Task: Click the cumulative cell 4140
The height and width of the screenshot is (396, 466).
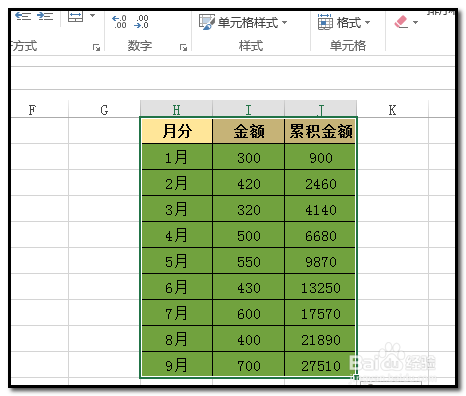Action: click(x=320, y=209)
